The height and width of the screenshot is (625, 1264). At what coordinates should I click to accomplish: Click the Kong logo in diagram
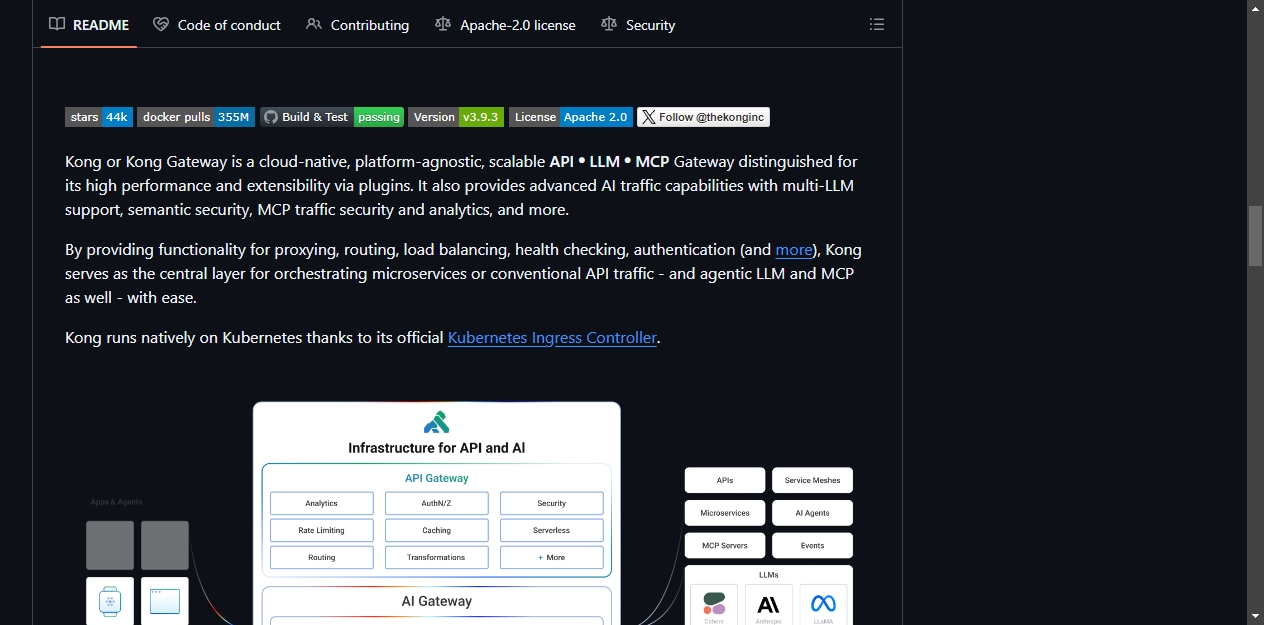pyautogui.click(x=436, y=422)
